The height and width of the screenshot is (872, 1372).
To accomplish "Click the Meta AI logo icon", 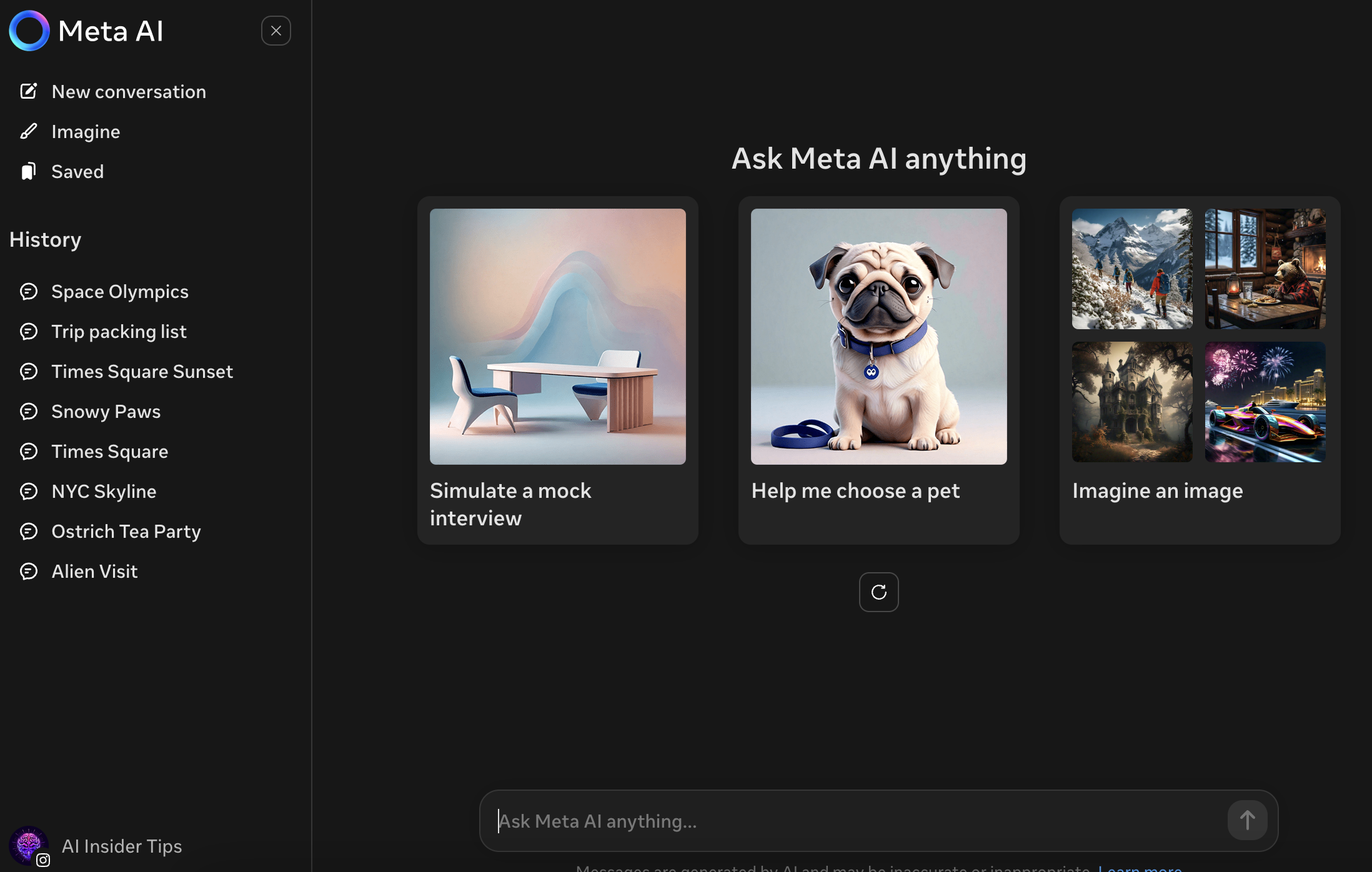I will [28, 31].
